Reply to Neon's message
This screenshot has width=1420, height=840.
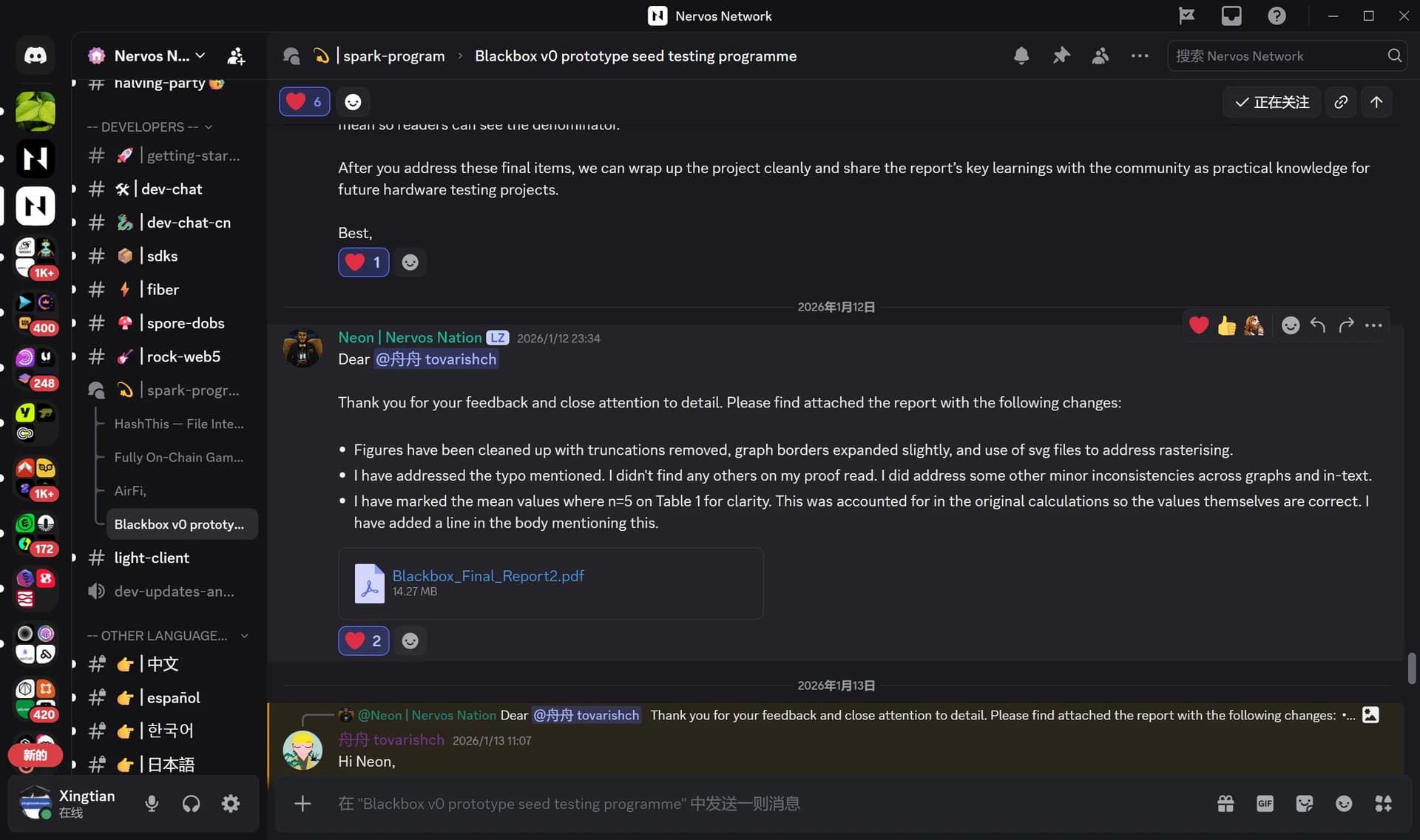1318,325
